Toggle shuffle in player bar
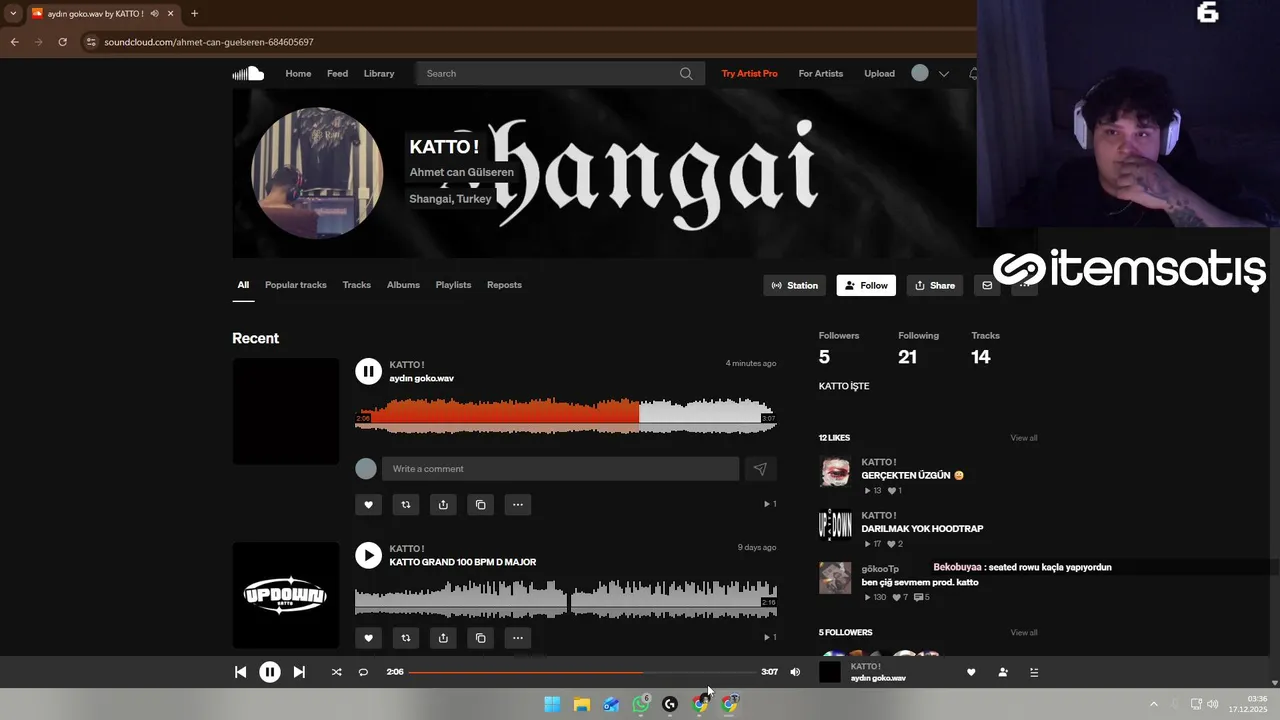1280x720 pixels. point(336,672)
